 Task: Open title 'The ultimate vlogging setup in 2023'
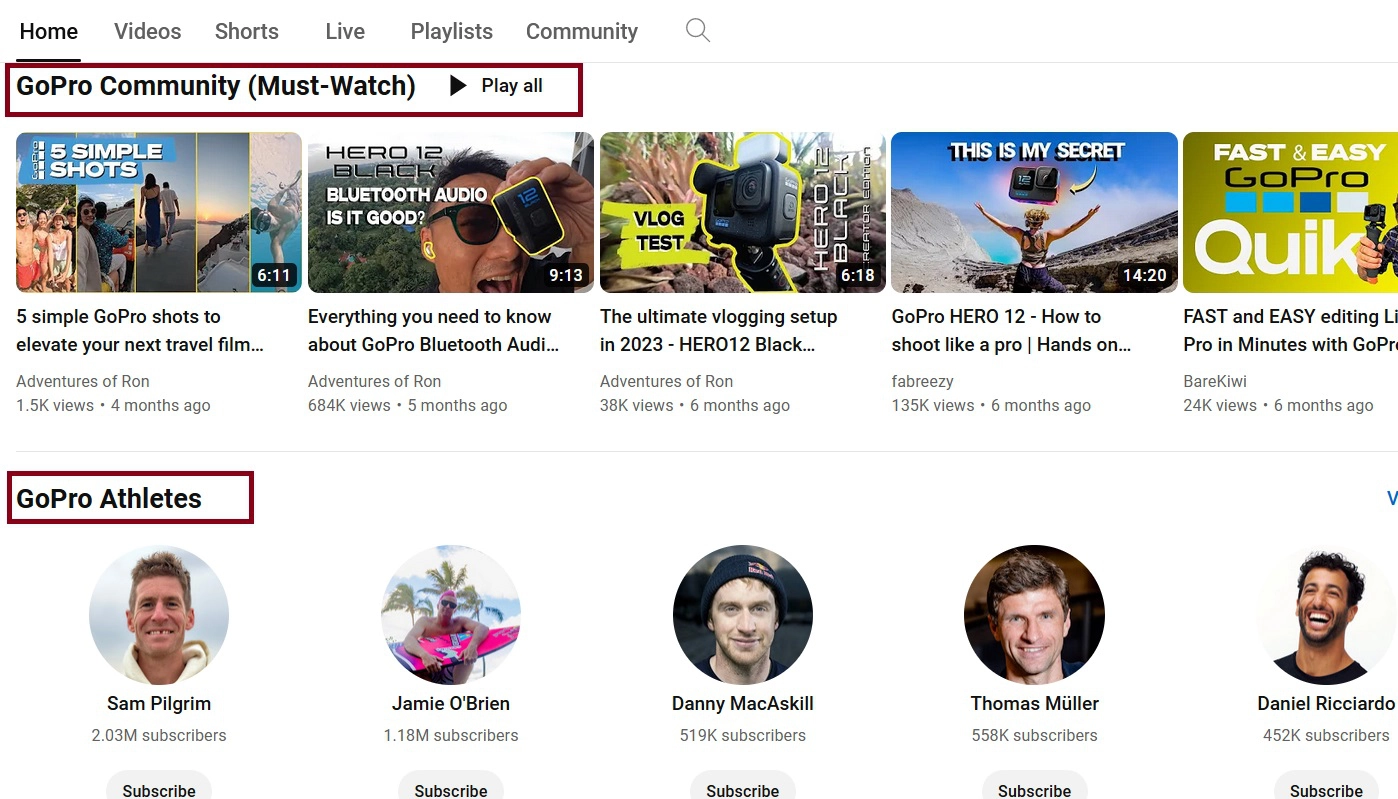tap(718, 330)
